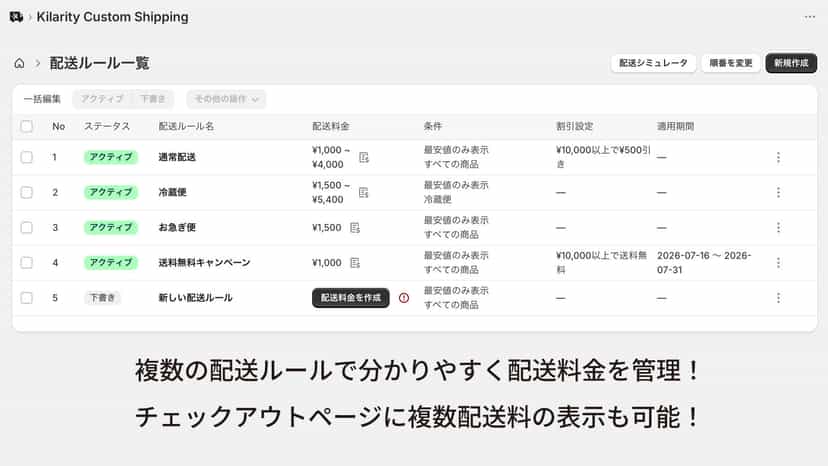Go to home via house icon
Viewport: 828px width, 466px height.
(20, 63)
